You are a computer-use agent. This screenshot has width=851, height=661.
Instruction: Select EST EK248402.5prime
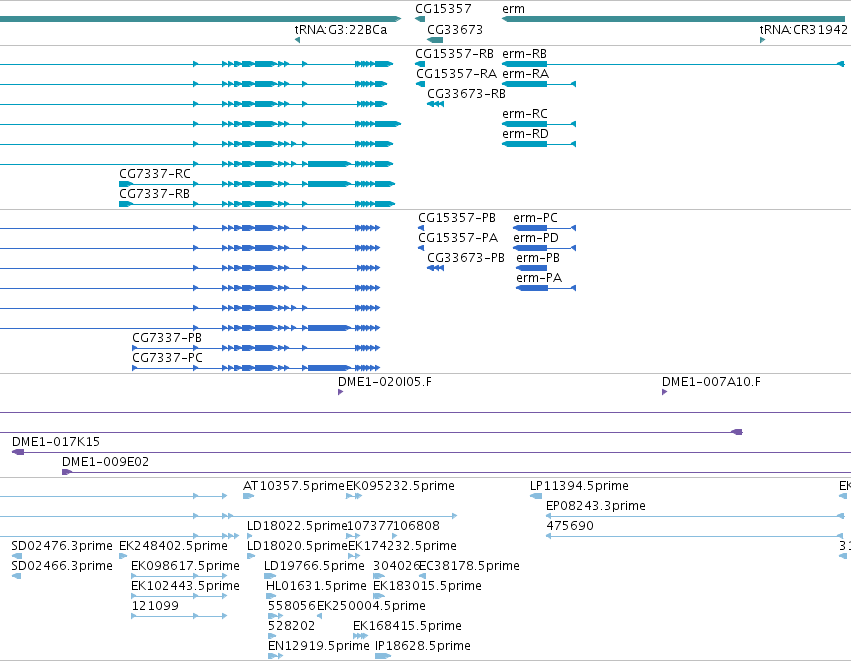[123, 556]
